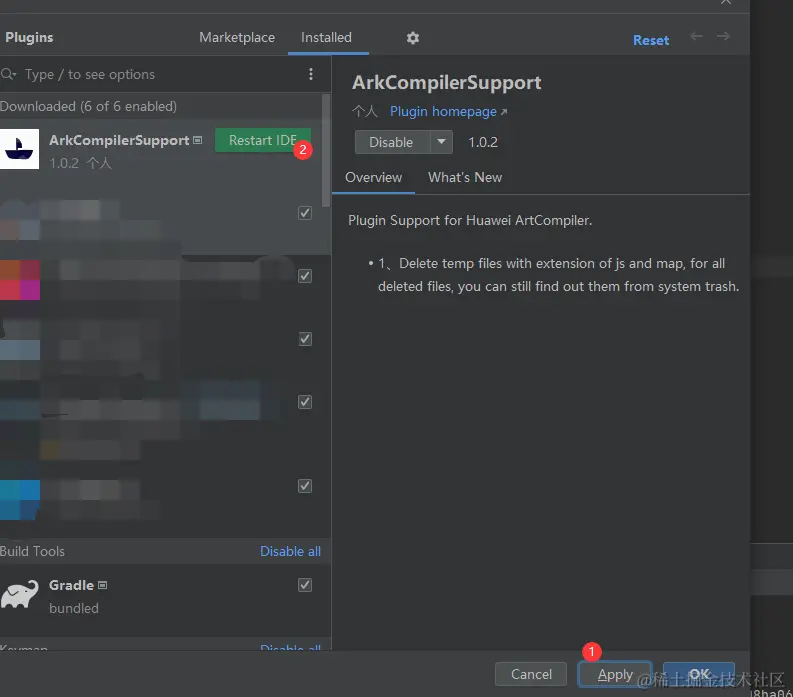Toggle checkbox of plugin with orange-magenta icon
793x697 pixels.
point(305,276)
